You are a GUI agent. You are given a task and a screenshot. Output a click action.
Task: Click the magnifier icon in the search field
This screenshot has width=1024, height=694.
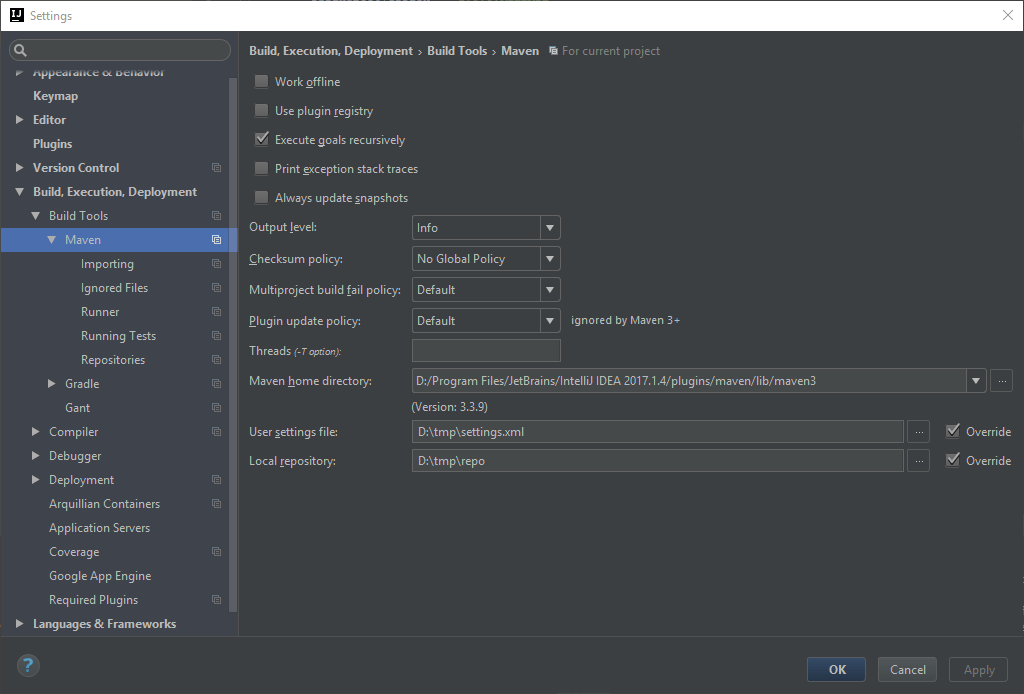[x=19, y=49]
